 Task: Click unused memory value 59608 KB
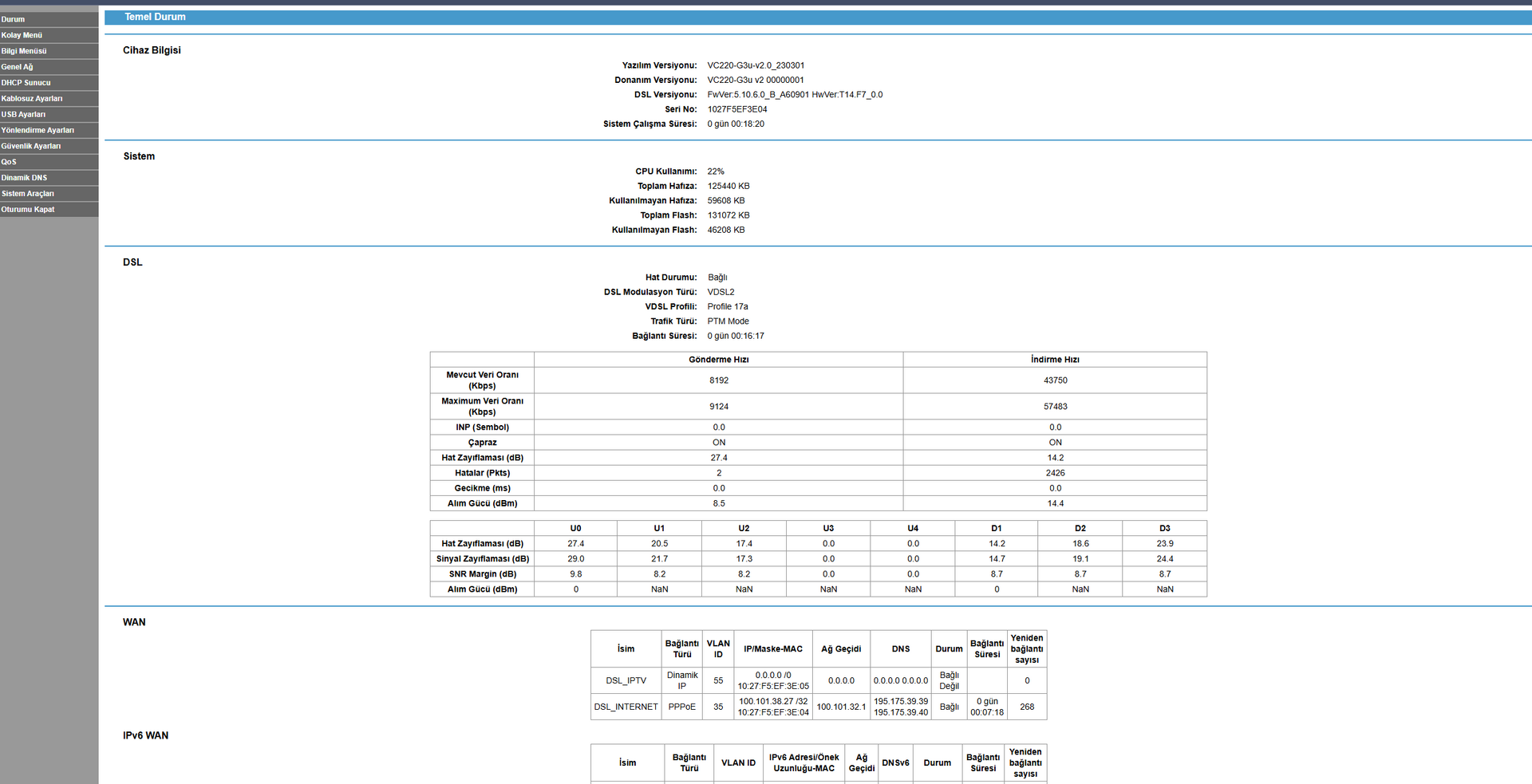pyautogui.click(x=726, y=201)
